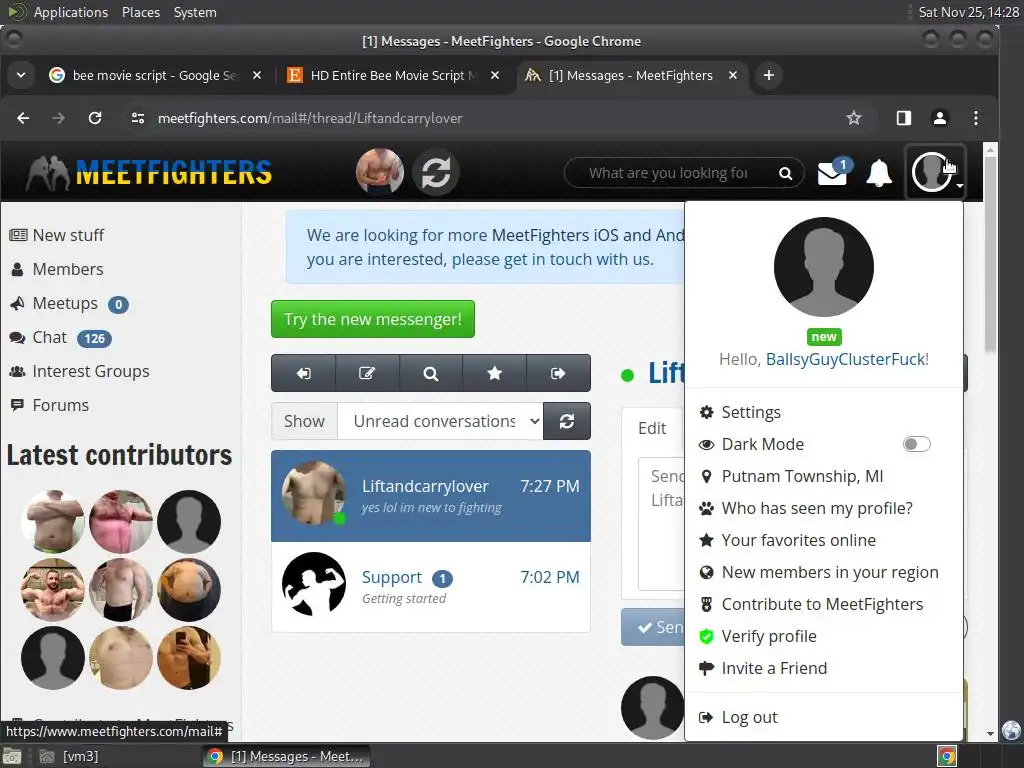Open the System menu

point(195,12)
